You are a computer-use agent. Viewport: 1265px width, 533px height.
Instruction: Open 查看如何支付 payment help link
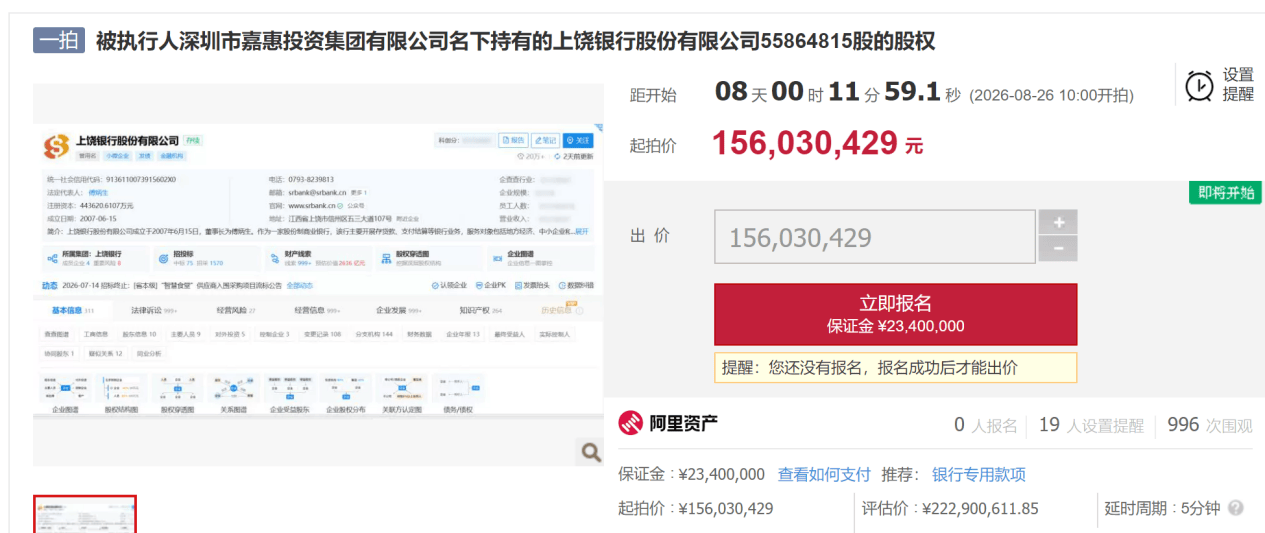coord(825,474)
